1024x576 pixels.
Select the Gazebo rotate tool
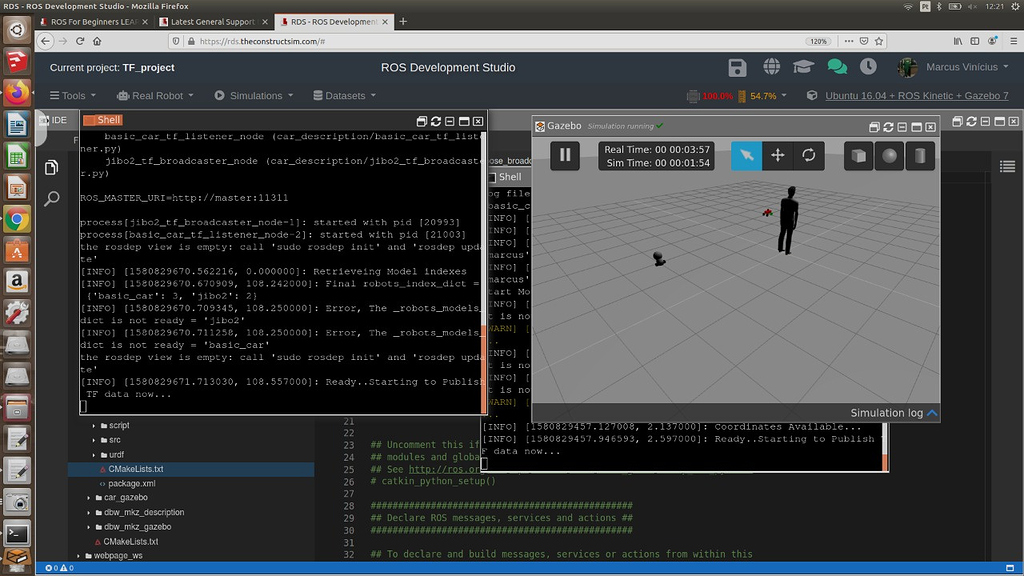[808, 155]
